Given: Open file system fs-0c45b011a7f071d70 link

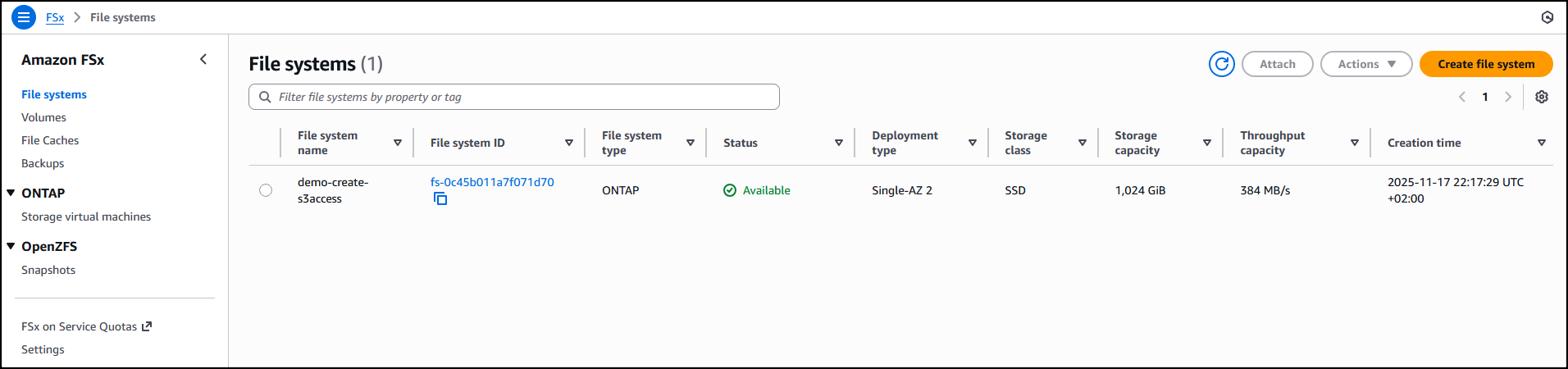Looking at the screenshot, I should 492,182.
